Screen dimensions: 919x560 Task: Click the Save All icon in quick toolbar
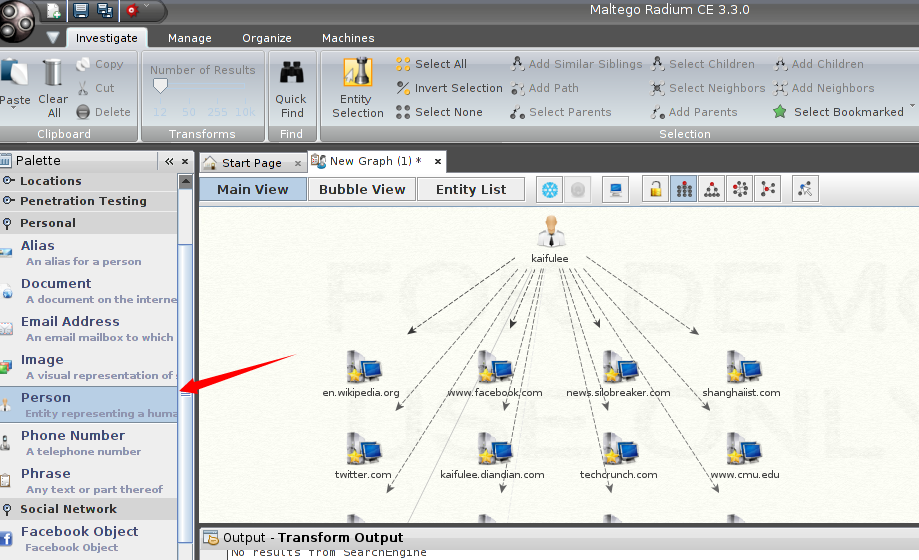point(105,10)
